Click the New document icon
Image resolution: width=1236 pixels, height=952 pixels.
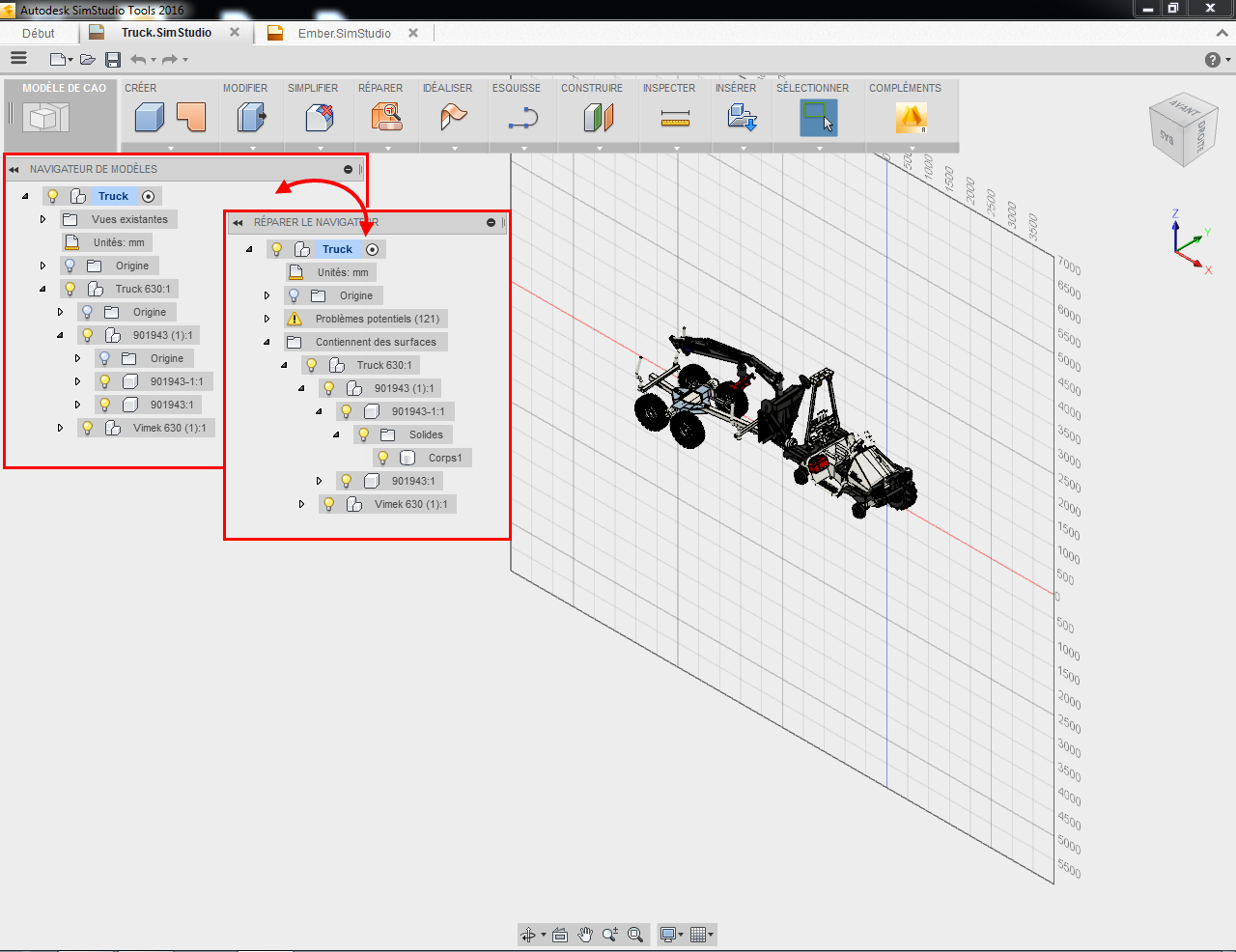click(59, 60)
